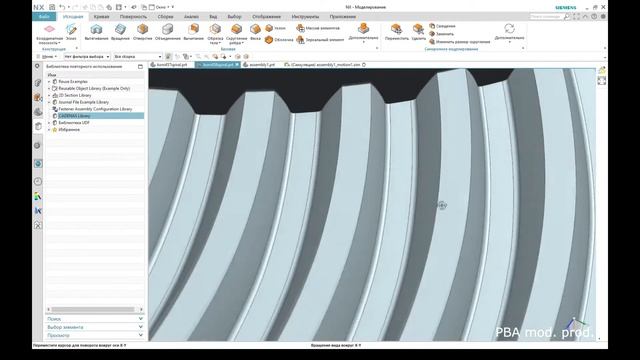Switch to the assembly1.prt document tab
This screenshot has height=360, width=640.
(x=260, y=64)
